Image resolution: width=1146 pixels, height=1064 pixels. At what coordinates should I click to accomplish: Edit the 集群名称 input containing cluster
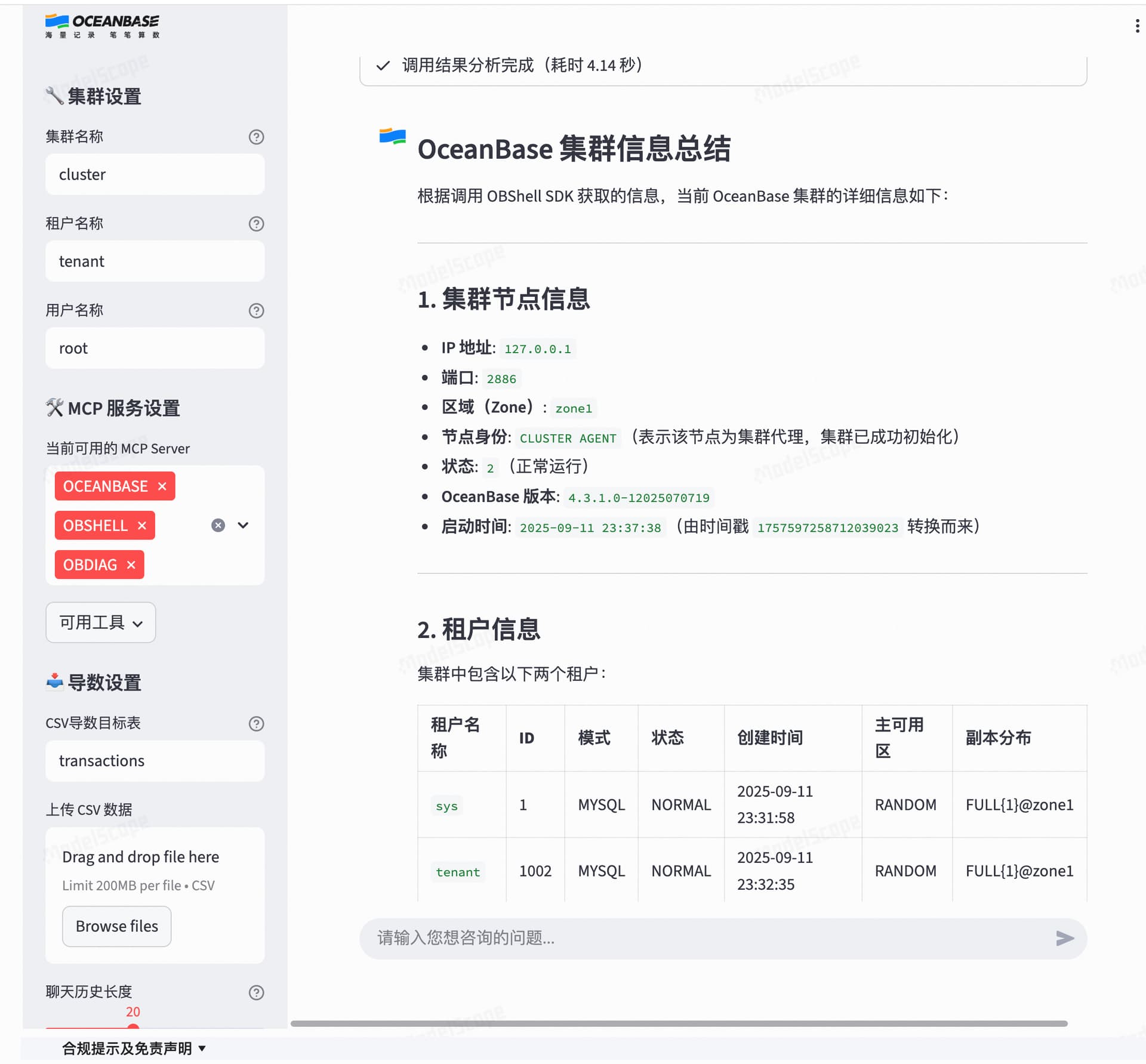tap(155, 174)
